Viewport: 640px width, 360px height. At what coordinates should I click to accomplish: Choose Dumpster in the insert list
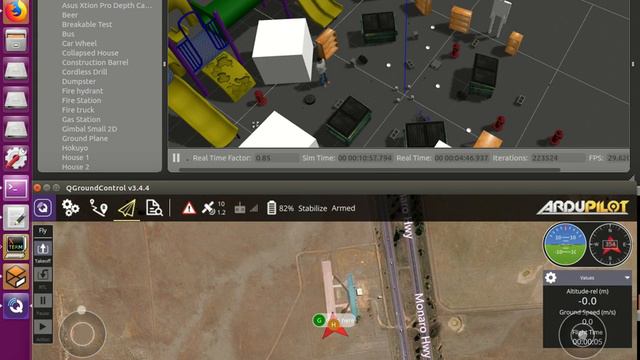[79, 81]
